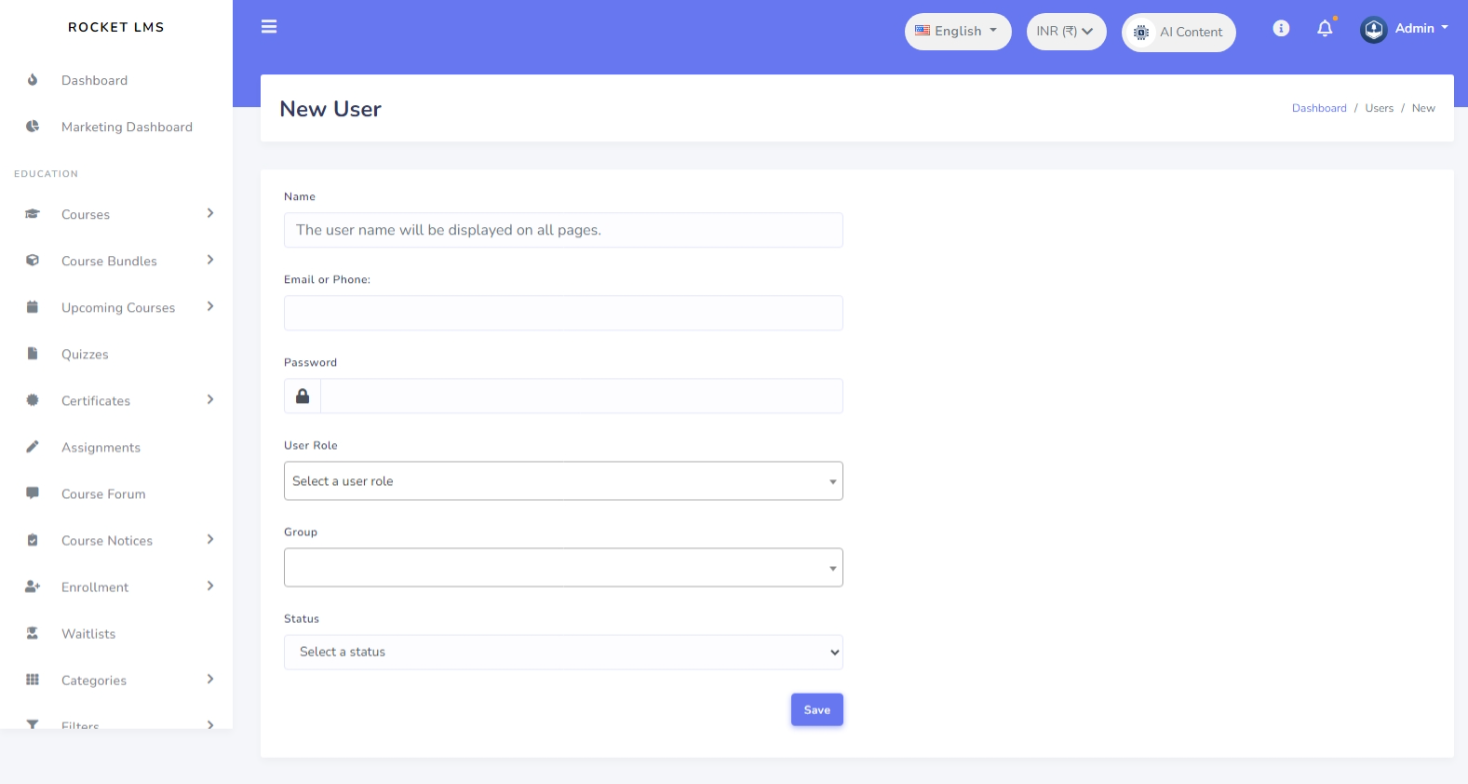Expand the Upcoming Courses submenu chevron
The height and width of the screenshot is (784, 1468).
pyautogui.click(x=210, y=306)
